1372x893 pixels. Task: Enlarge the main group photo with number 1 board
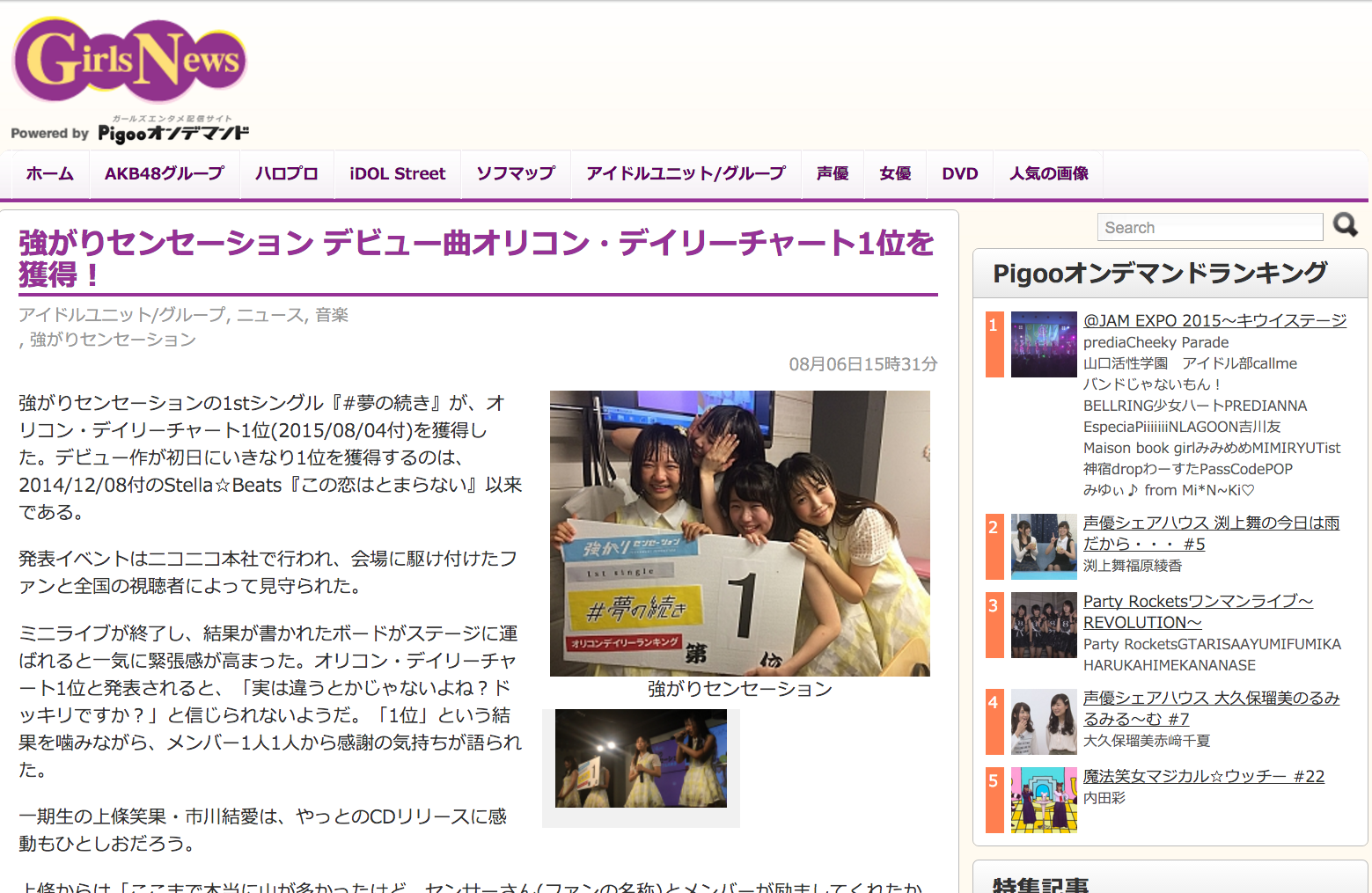tap(740, 533)
